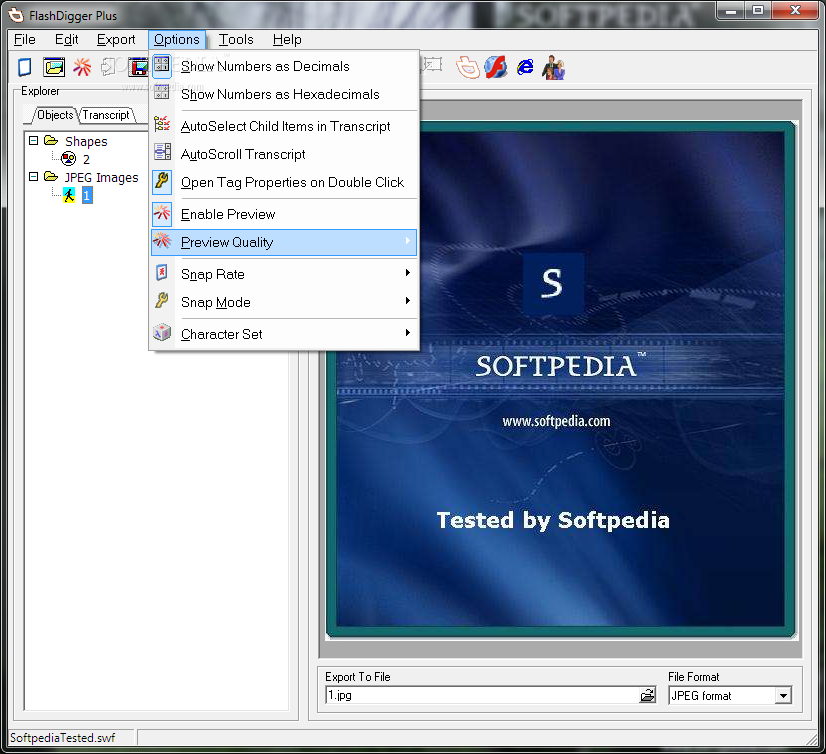Click the Flash Player toolbar icon
Image resolution: width=826 pixels, height=754 pixels.
coord(496,67)
